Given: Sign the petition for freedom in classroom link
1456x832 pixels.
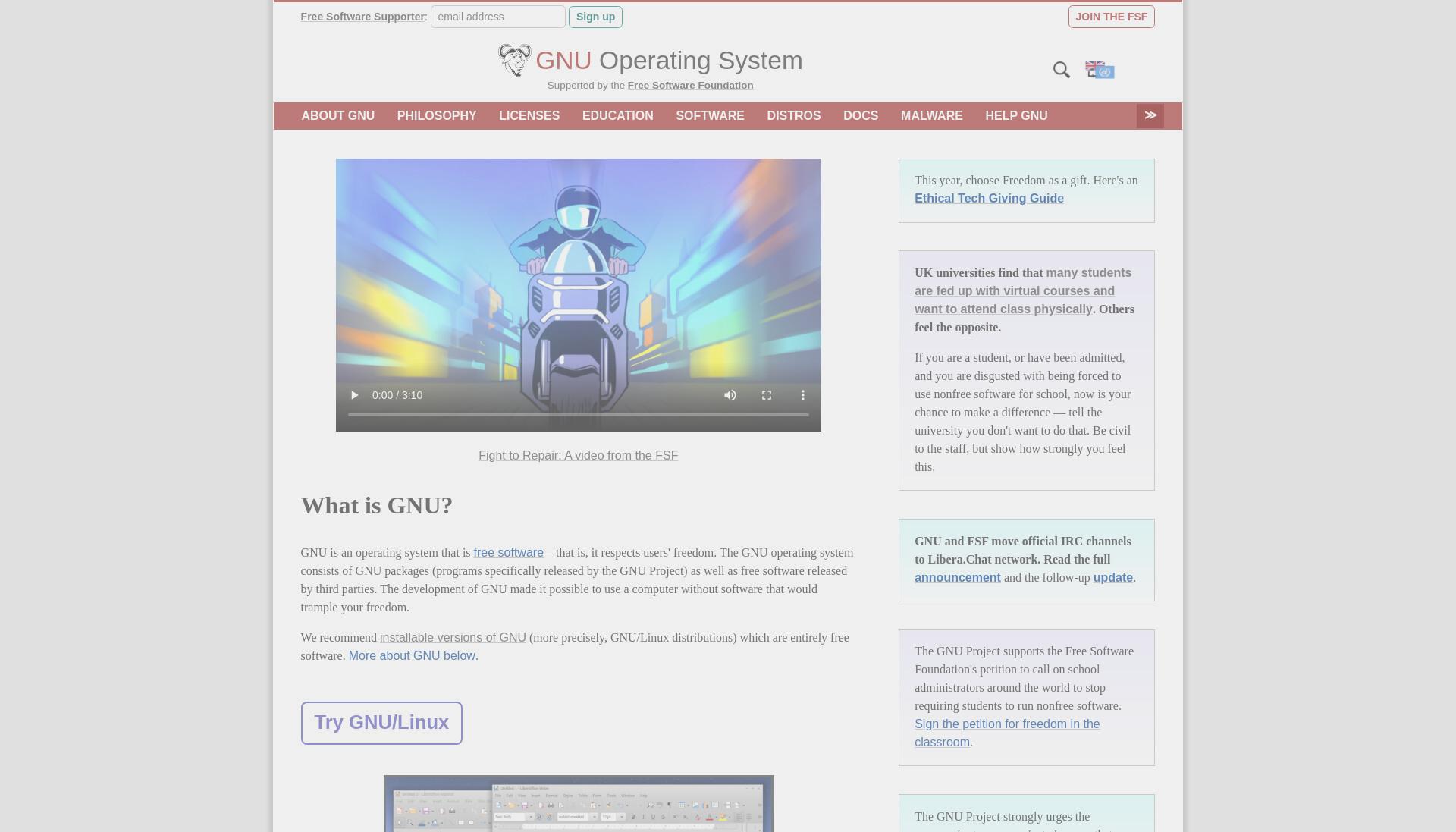Looking at the screenshot, I should coord(1007,733).
